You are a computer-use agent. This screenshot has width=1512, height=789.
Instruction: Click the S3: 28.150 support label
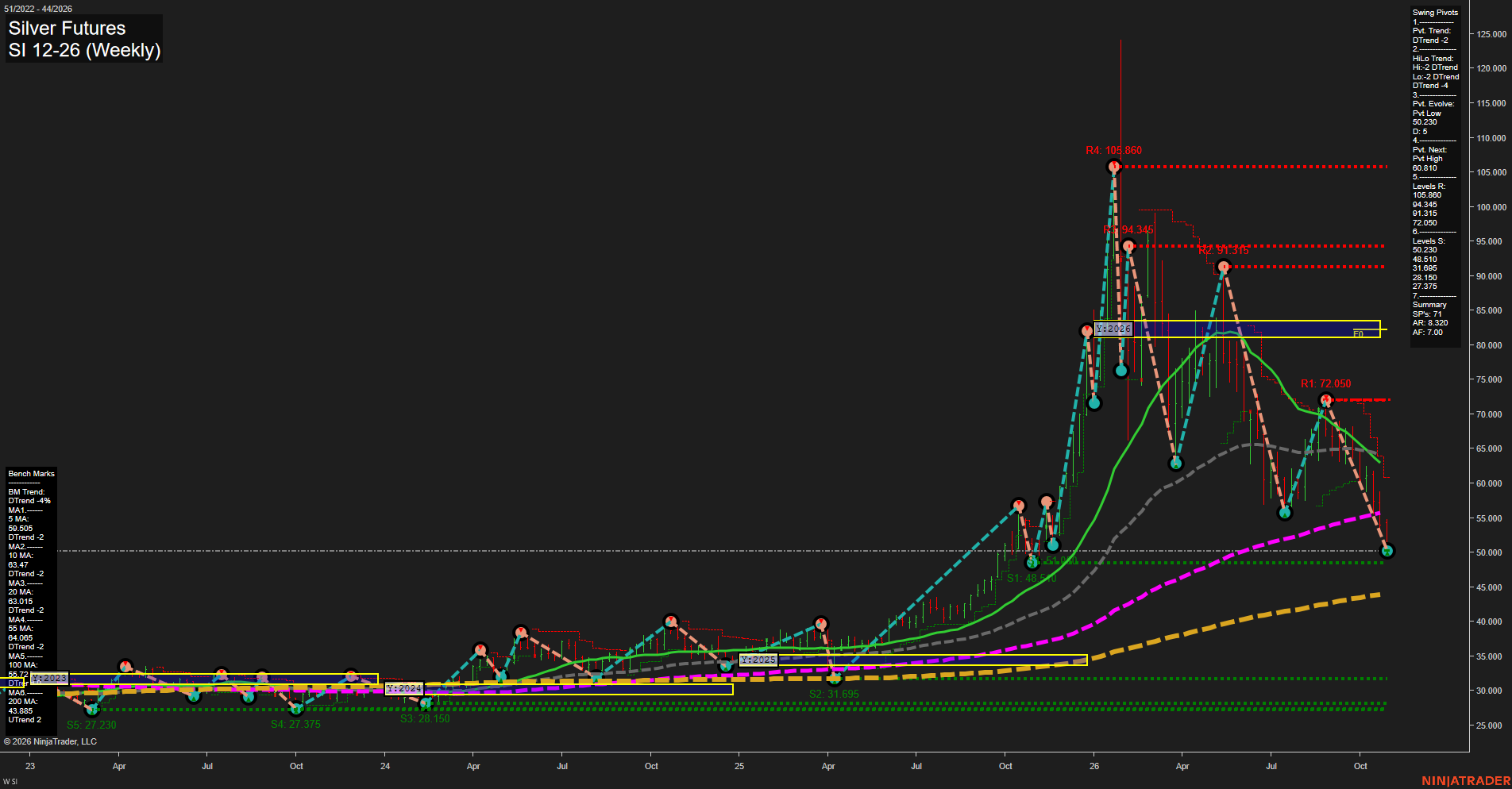pos(425,718)
